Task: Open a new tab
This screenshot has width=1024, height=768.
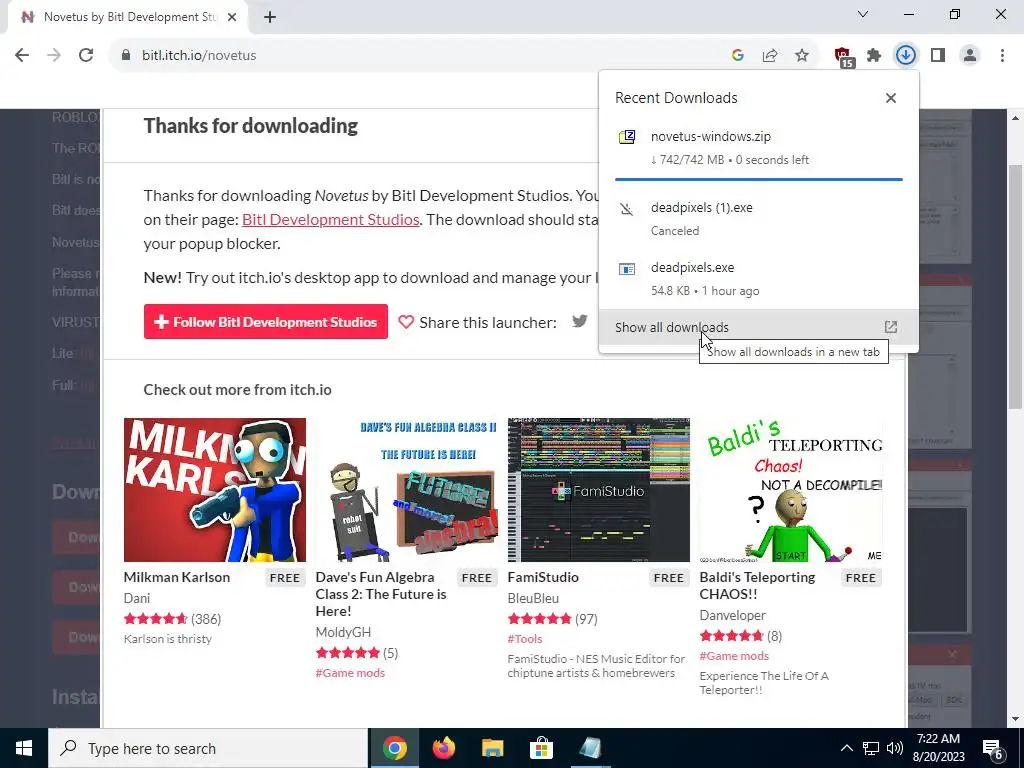Action: (x=270, y=17)
